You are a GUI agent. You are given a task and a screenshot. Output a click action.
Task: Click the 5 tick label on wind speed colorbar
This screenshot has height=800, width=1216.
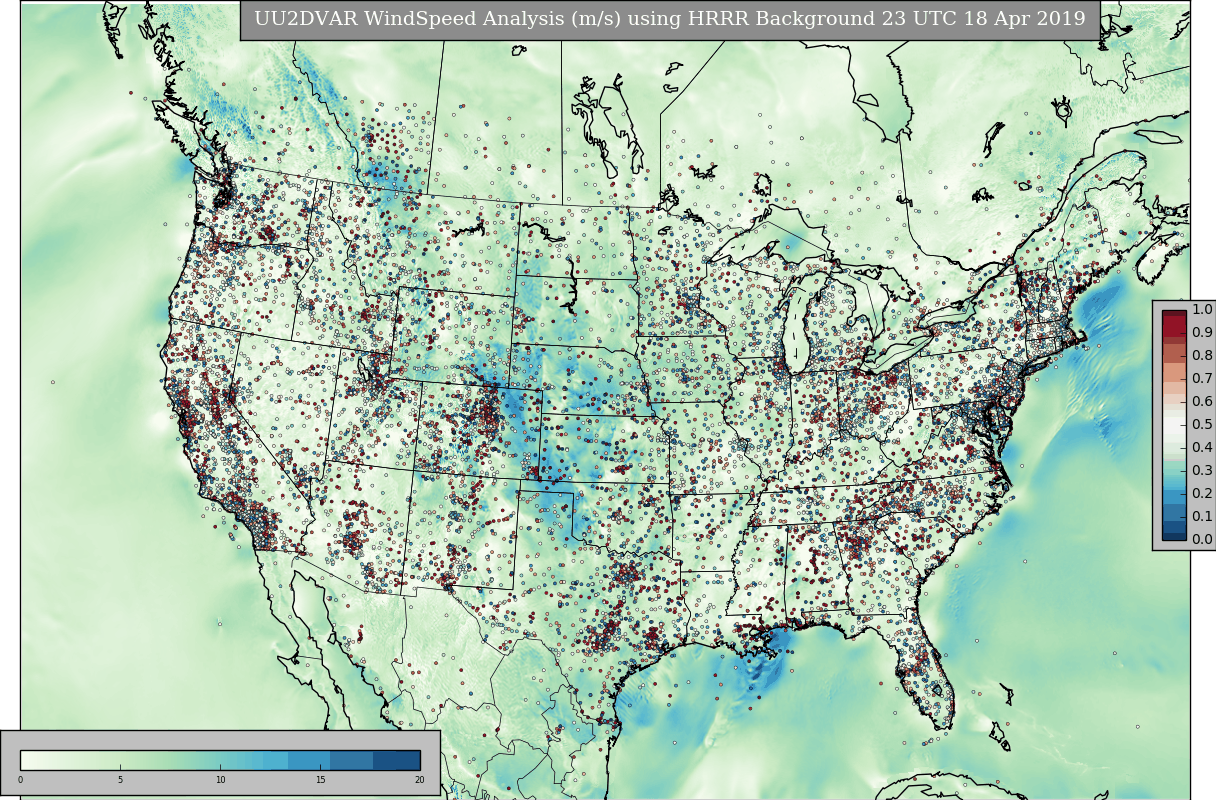[x=120, y=781]
